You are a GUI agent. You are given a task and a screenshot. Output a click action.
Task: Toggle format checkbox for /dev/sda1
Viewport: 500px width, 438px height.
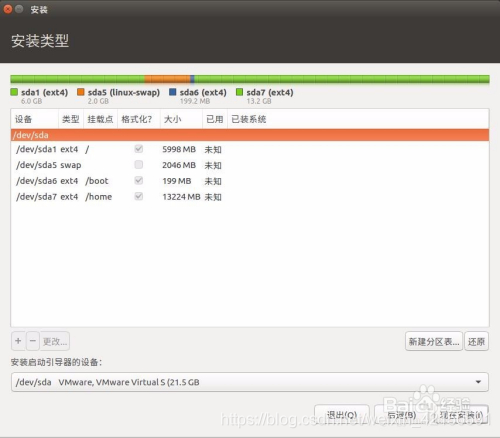(139, 149)
